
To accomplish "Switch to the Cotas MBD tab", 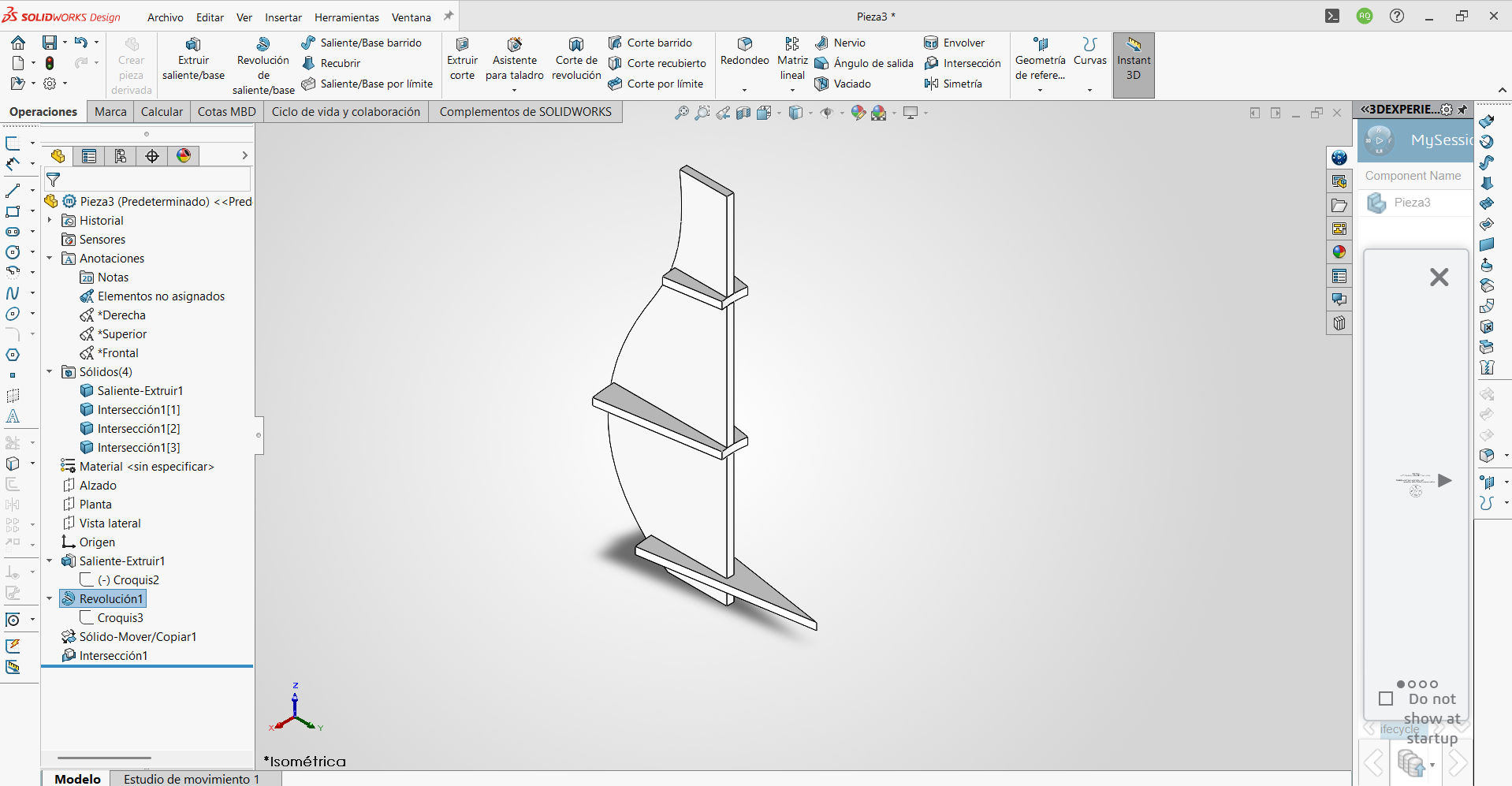I will [226, 112].
